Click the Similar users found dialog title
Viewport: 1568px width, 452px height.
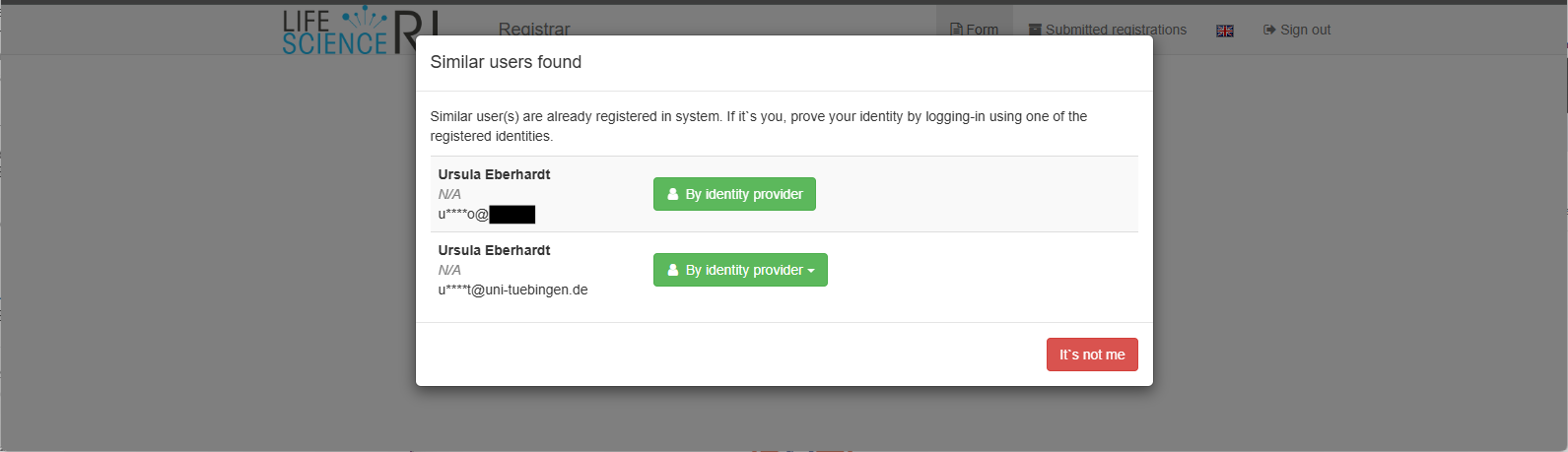coord(506,62)
